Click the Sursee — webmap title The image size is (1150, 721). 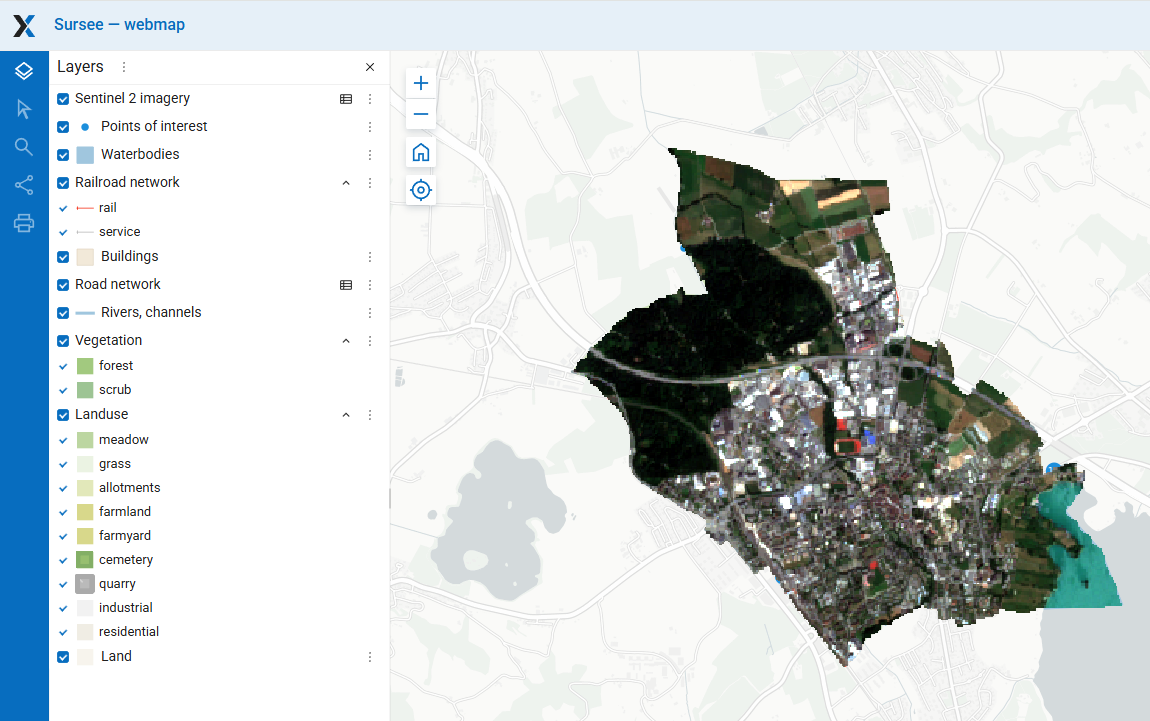(119, 25)
